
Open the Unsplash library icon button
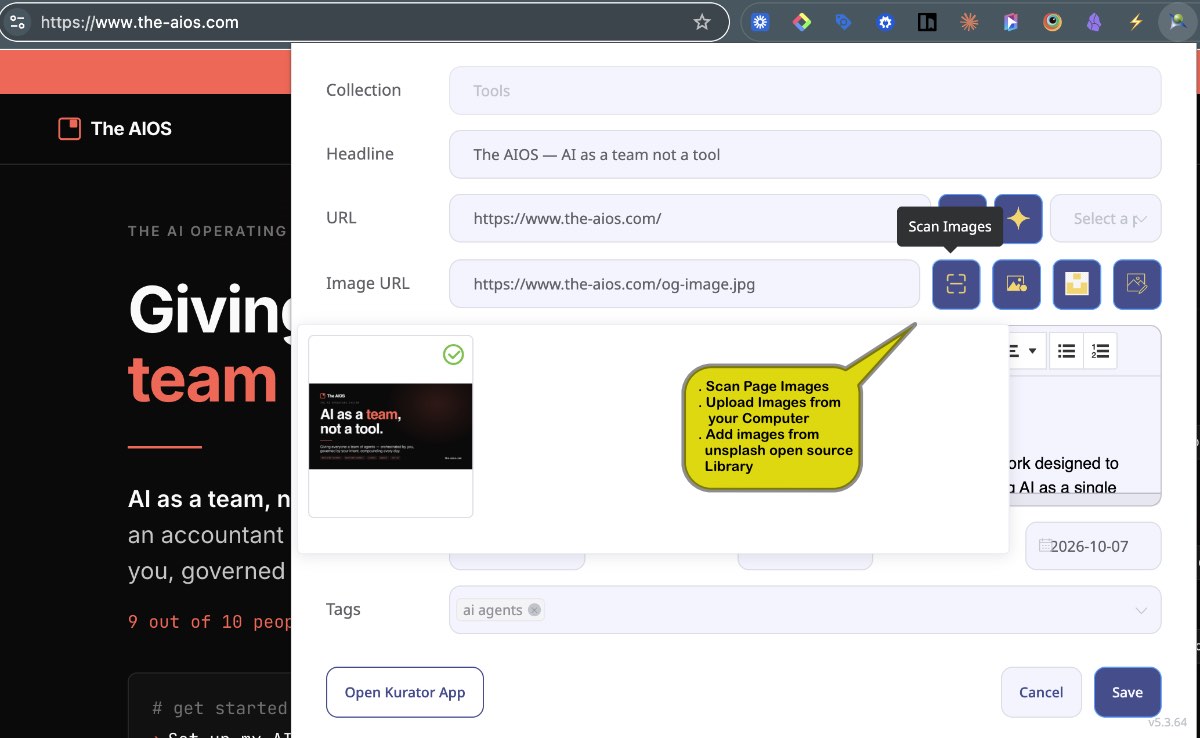[1076, 284]
